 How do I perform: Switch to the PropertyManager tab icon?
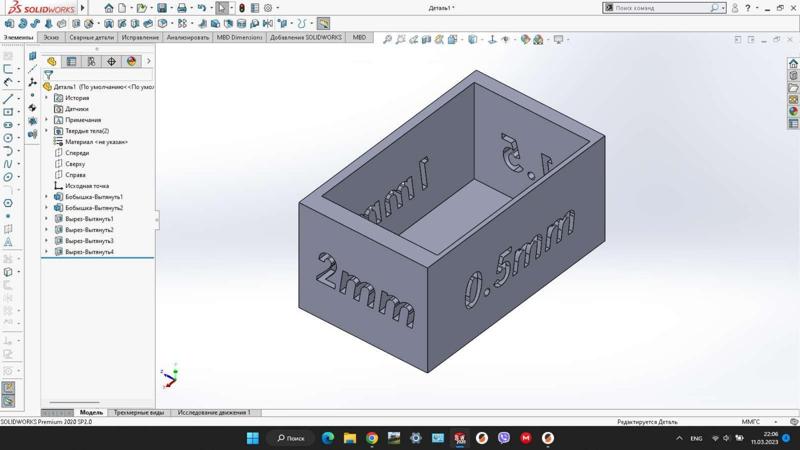tap(71, 61)
